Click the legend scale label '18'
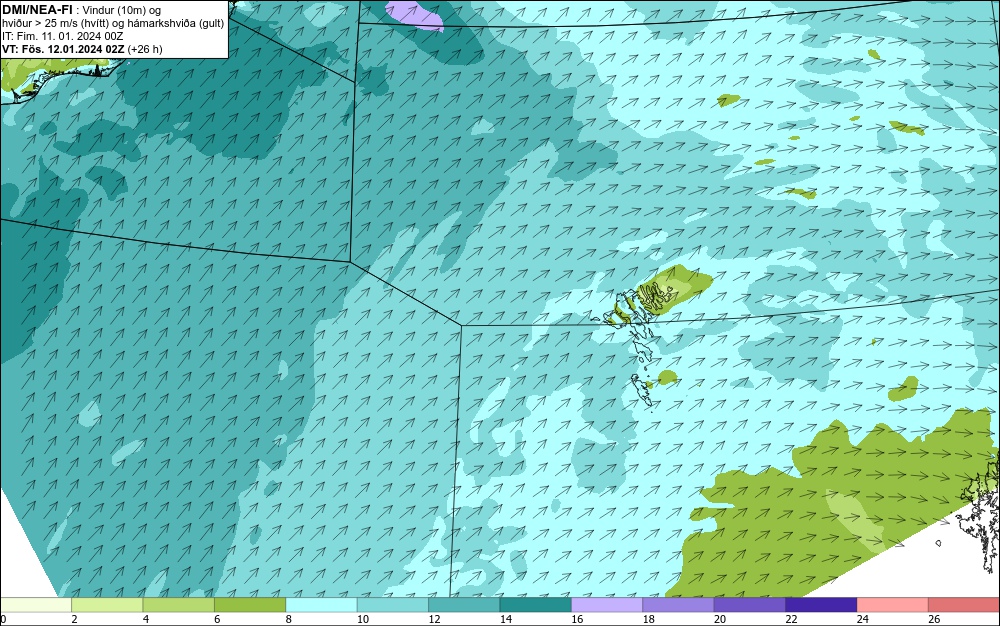The image size is (1000, 626). point(649,619)
